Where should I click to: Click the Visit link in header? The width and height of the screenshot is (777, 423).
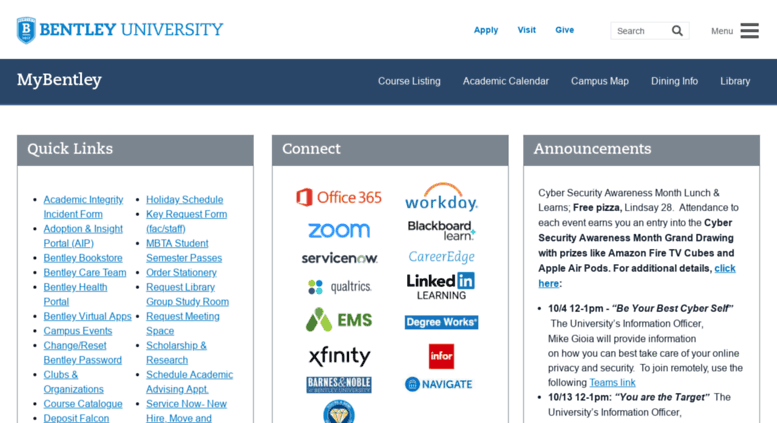(526, 30)
